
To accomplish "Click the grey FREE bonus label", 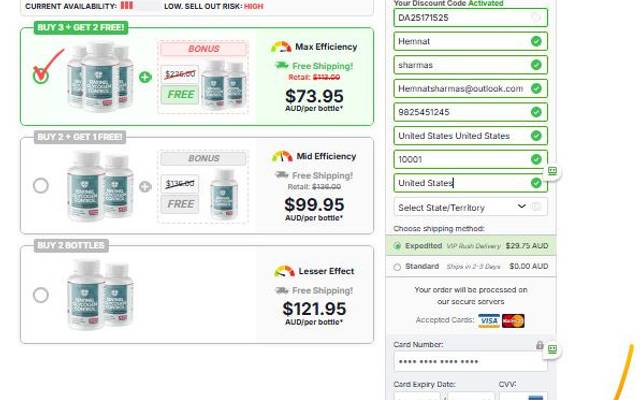I will (x=180, y=204).
